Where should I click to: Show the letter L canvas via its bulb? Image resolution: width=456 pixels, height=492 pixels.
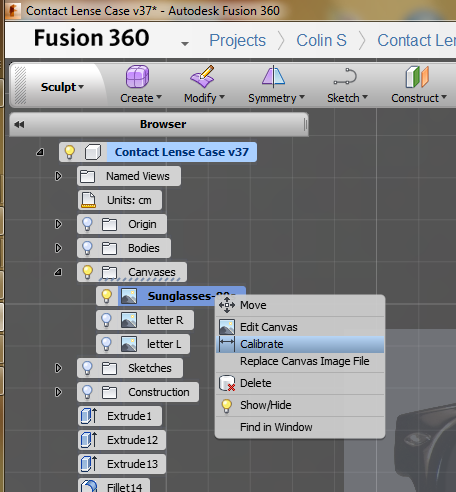click(x=106, y=344)
